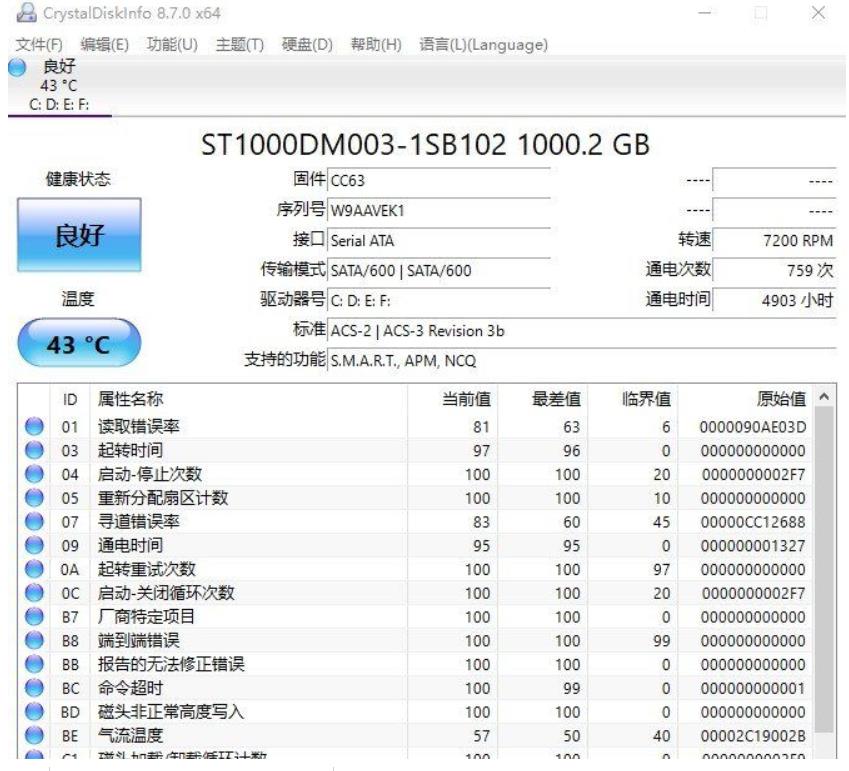
Task: Click the scrollbar up arrow in attribute list
Action: click(x=824, y=397)
